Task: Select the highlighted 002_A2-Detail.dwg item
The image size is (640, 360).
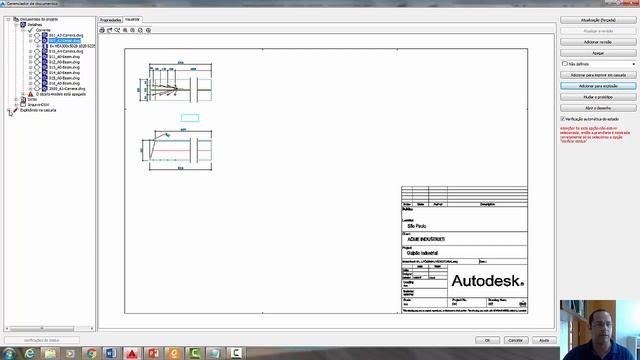Action: coord(64,41)
